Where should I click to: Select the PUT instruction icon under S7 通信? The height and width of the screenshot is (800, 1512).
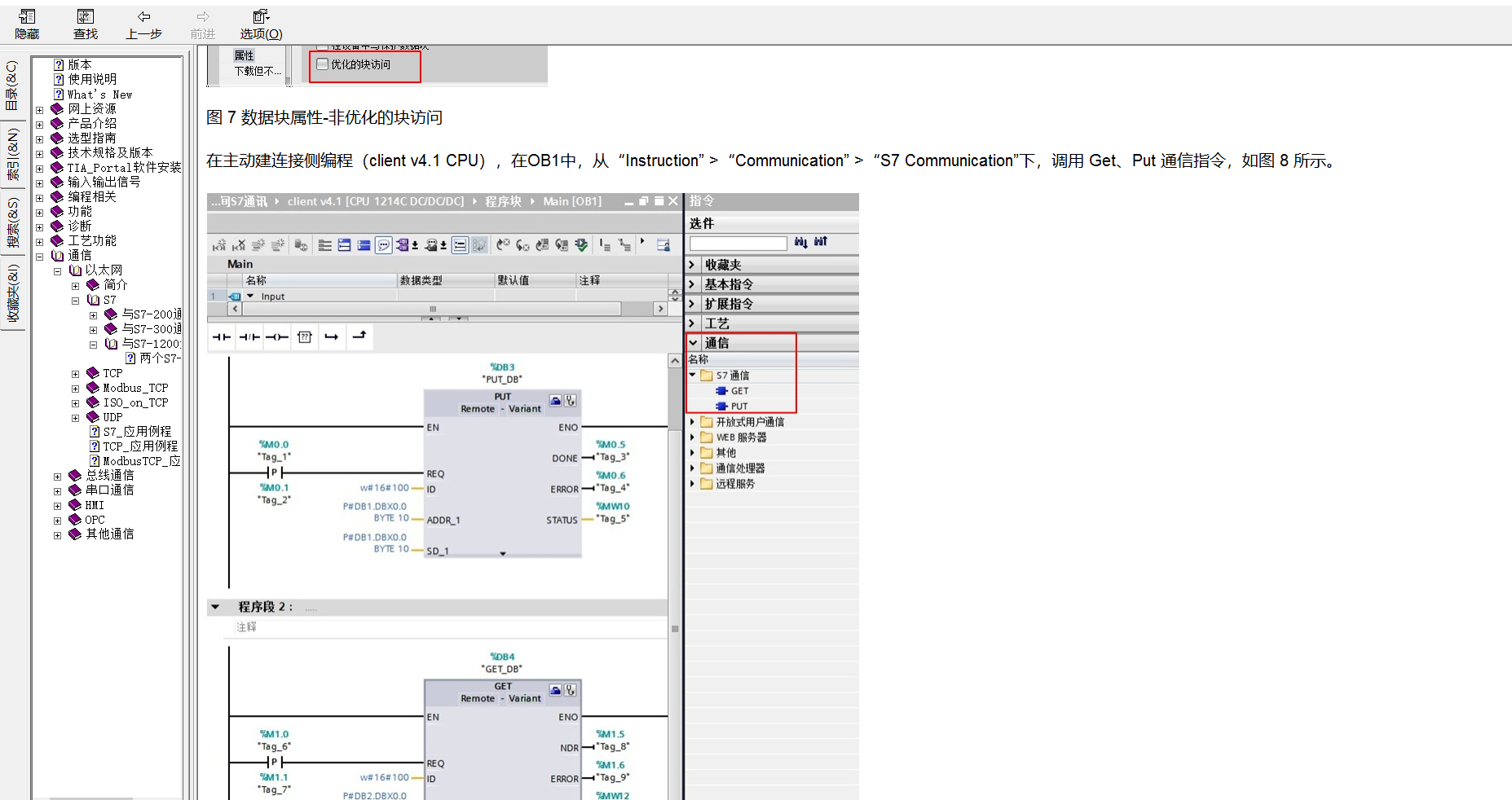click(x=721, y=407)
